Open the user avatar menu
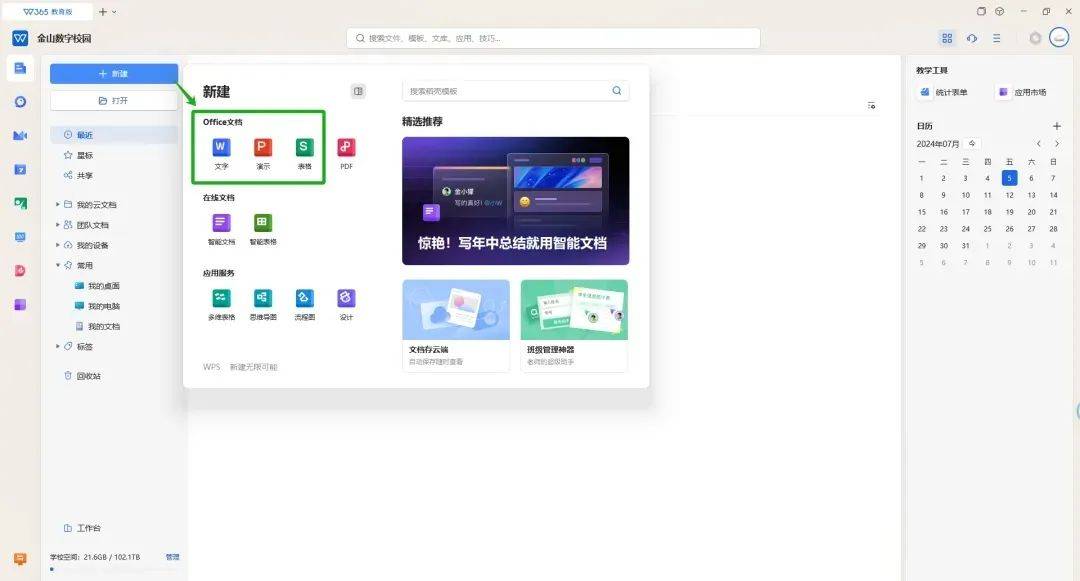1080x581 pixels. [x=1059, y=37]
